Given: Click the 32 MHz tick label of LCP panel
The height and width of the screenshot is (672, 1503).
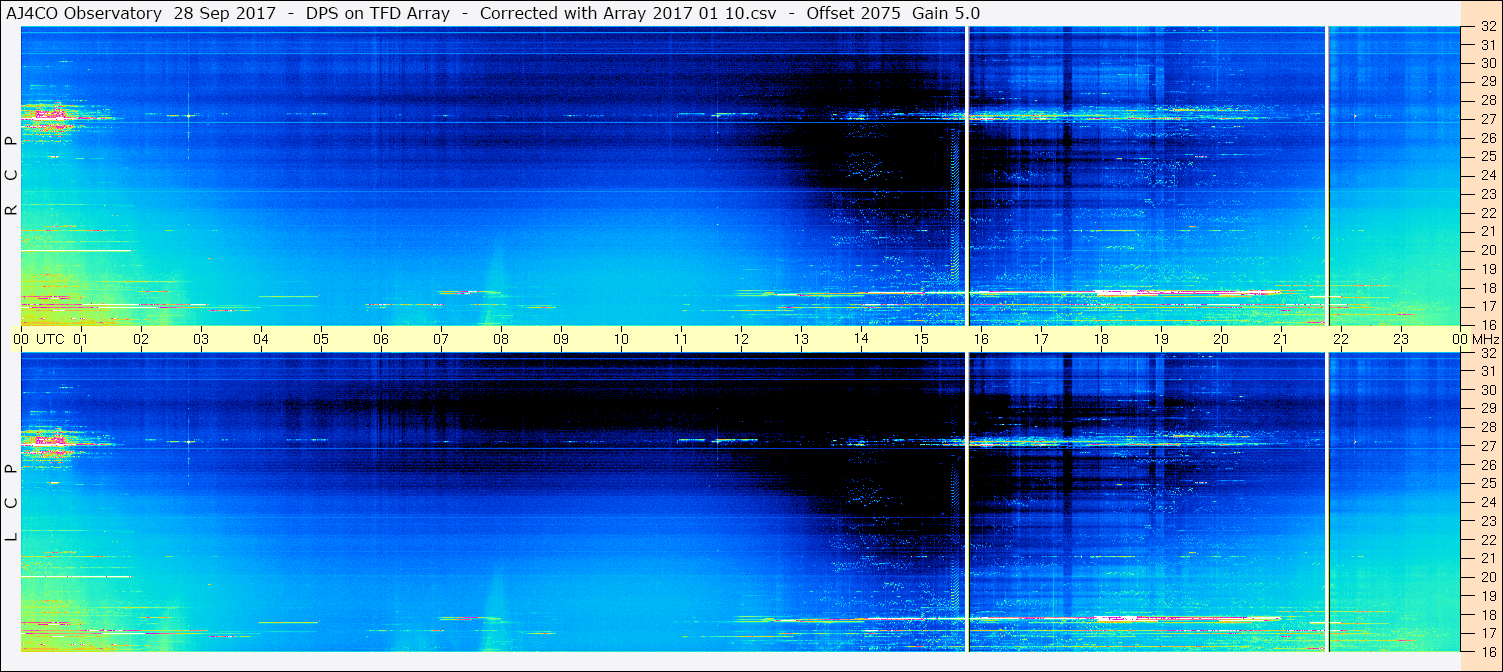Looking at the screenshot, I should point(1487,353).
